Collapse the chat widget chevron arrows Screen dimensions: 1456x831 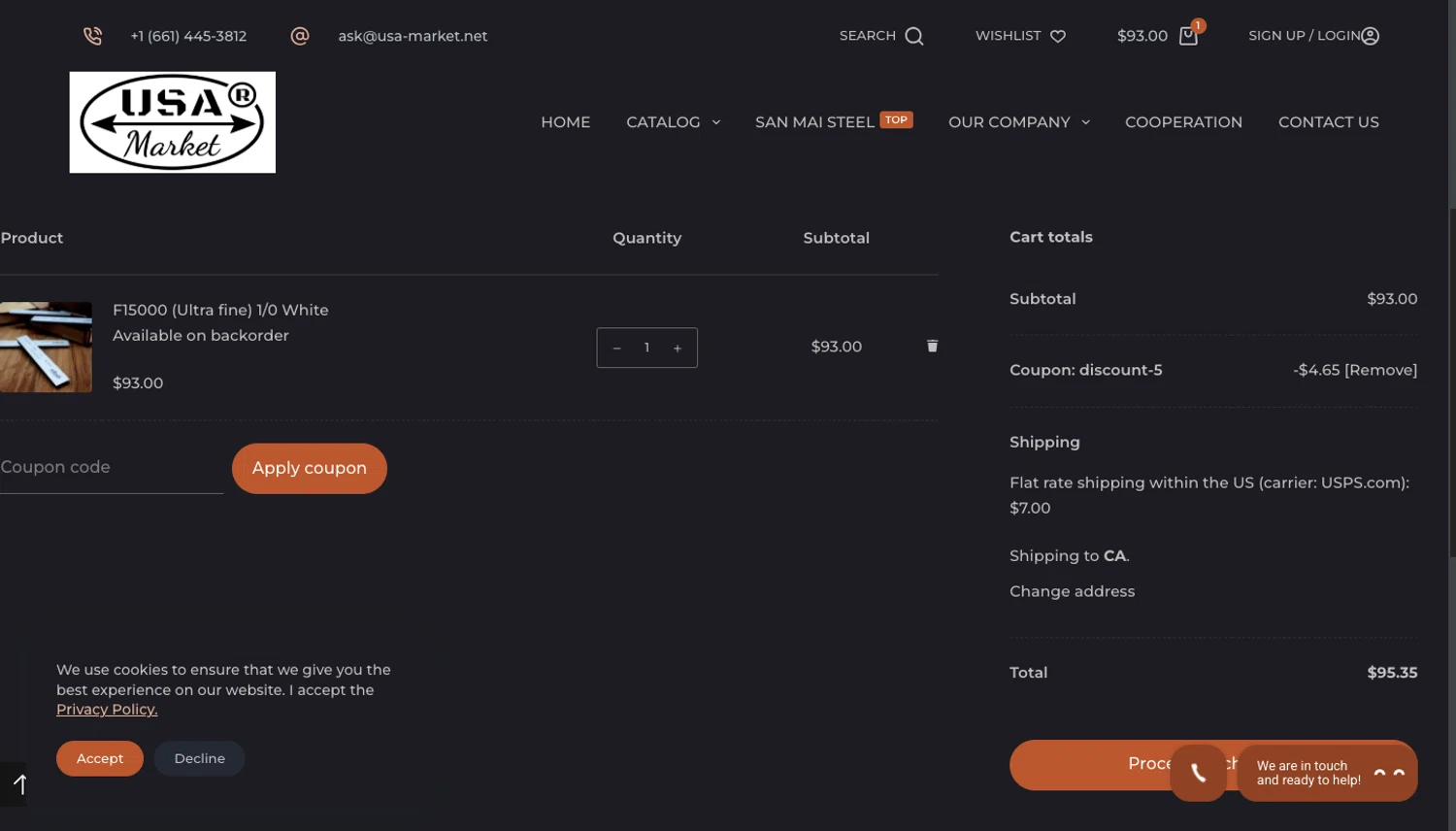pyautogui.click(x=1389, y=774)
